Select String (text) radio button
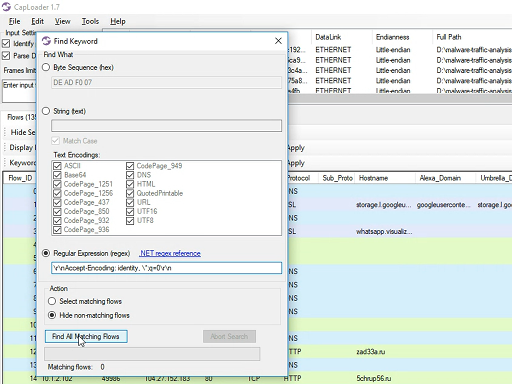This screenshot has width=512, height=384. pyautogui.click(x=46, y=111)
